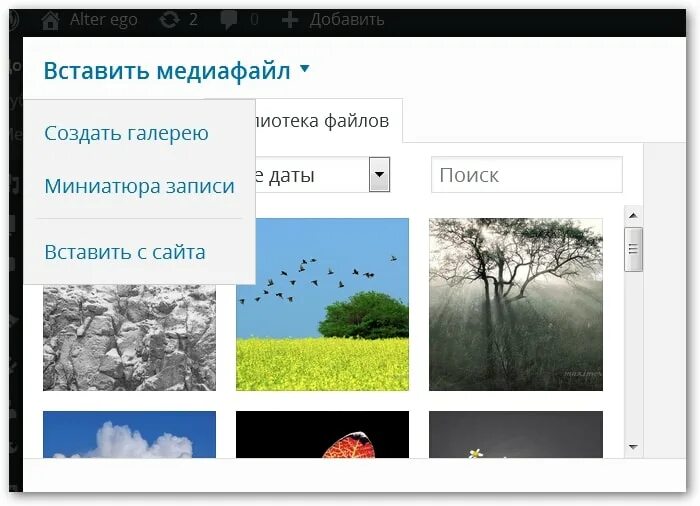The height and width of the screenshot is (506, 700).
Task: Select the gray rock texture thumbnail
Action: 129,338
